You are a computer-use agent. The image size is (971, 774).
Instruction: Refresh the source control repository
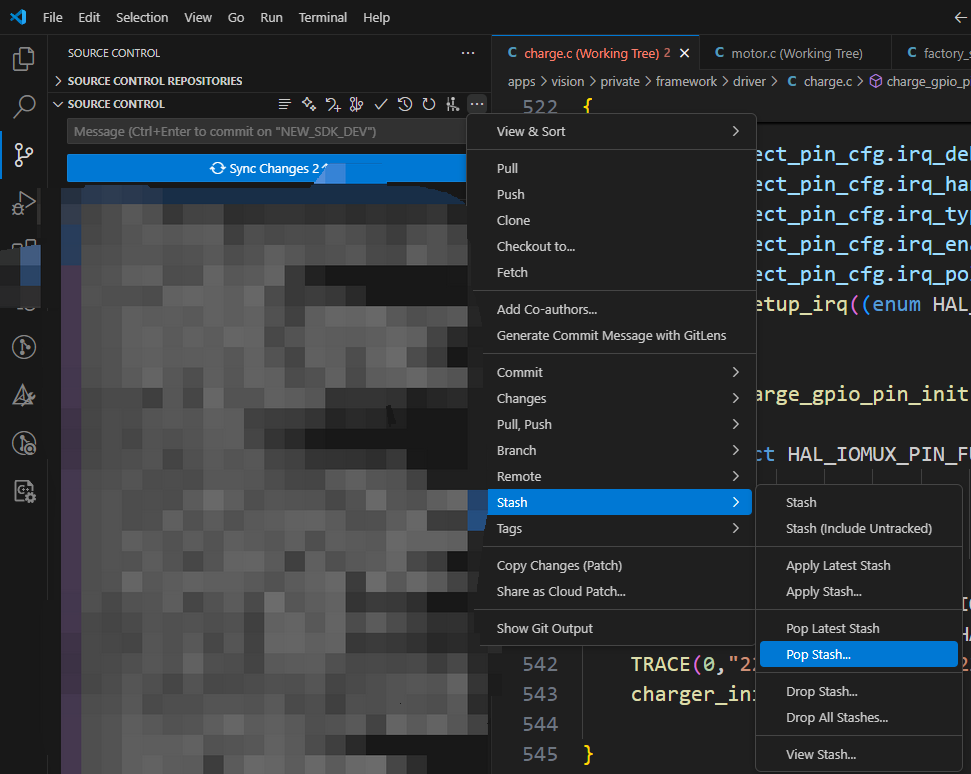(x=428, y=103)
